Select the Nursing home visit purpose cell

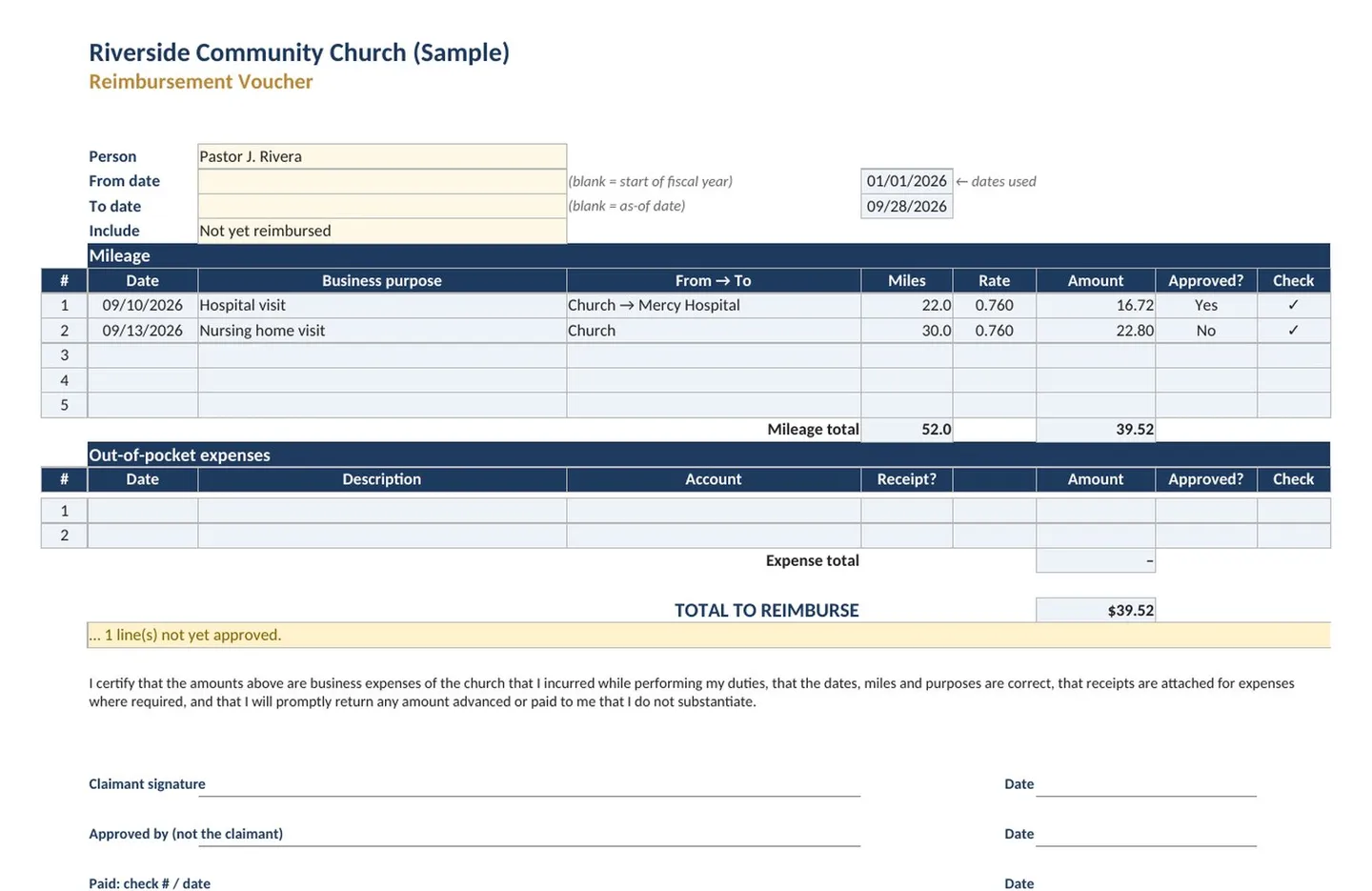(382, 331)
